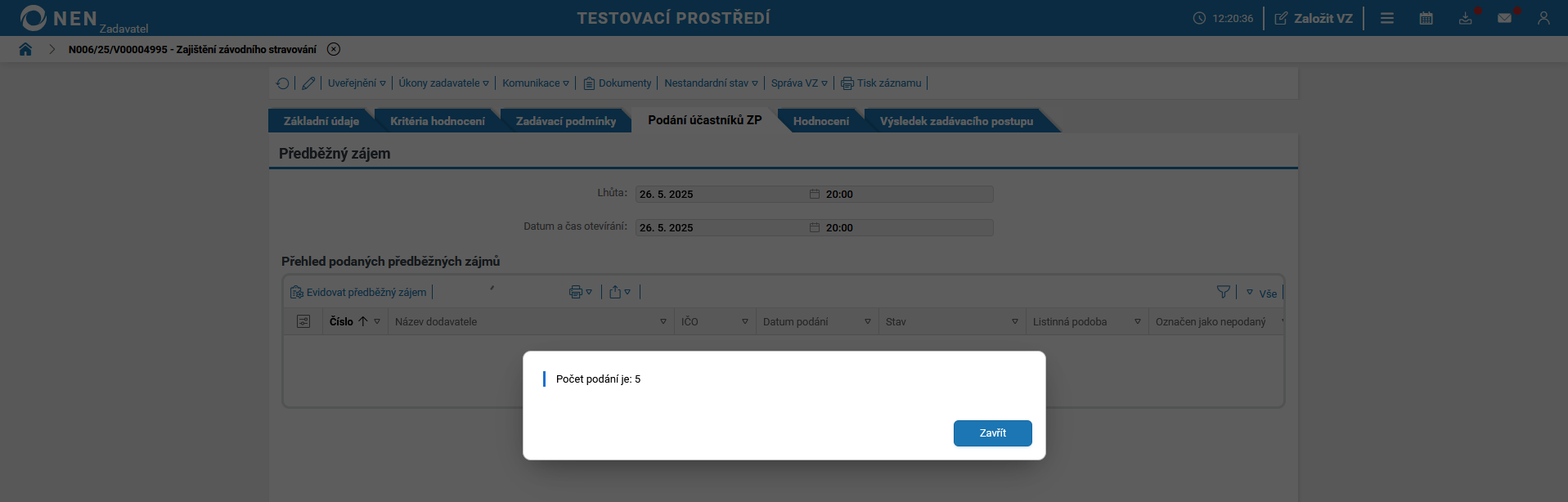
Task: Click Tisk záznamu print button
Action: click(x=881, y=83)
